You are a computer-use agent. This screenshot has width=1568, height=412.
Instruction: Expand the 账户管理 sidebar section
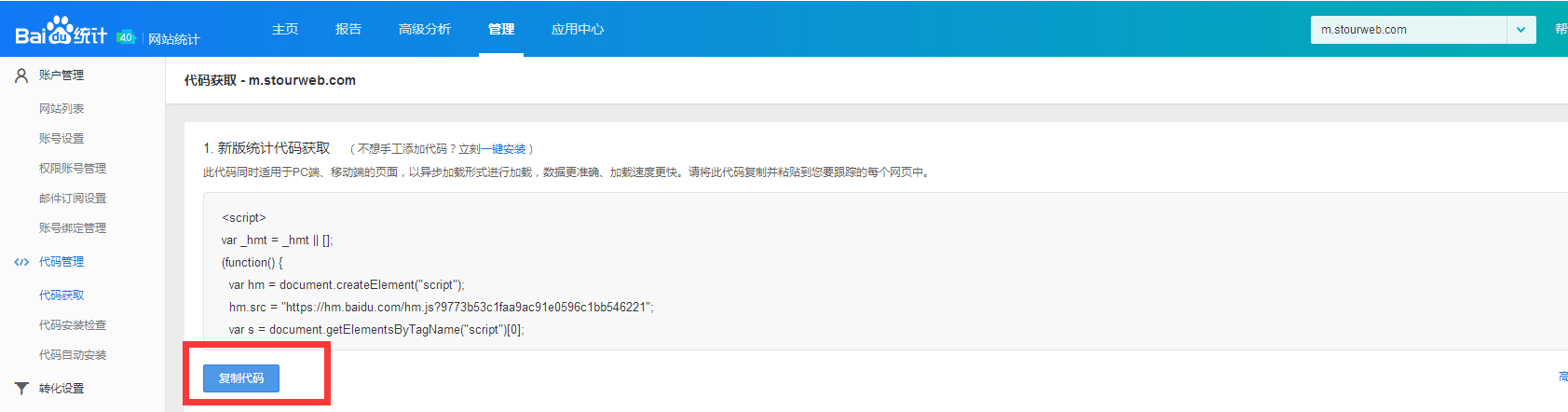[61, 76]
